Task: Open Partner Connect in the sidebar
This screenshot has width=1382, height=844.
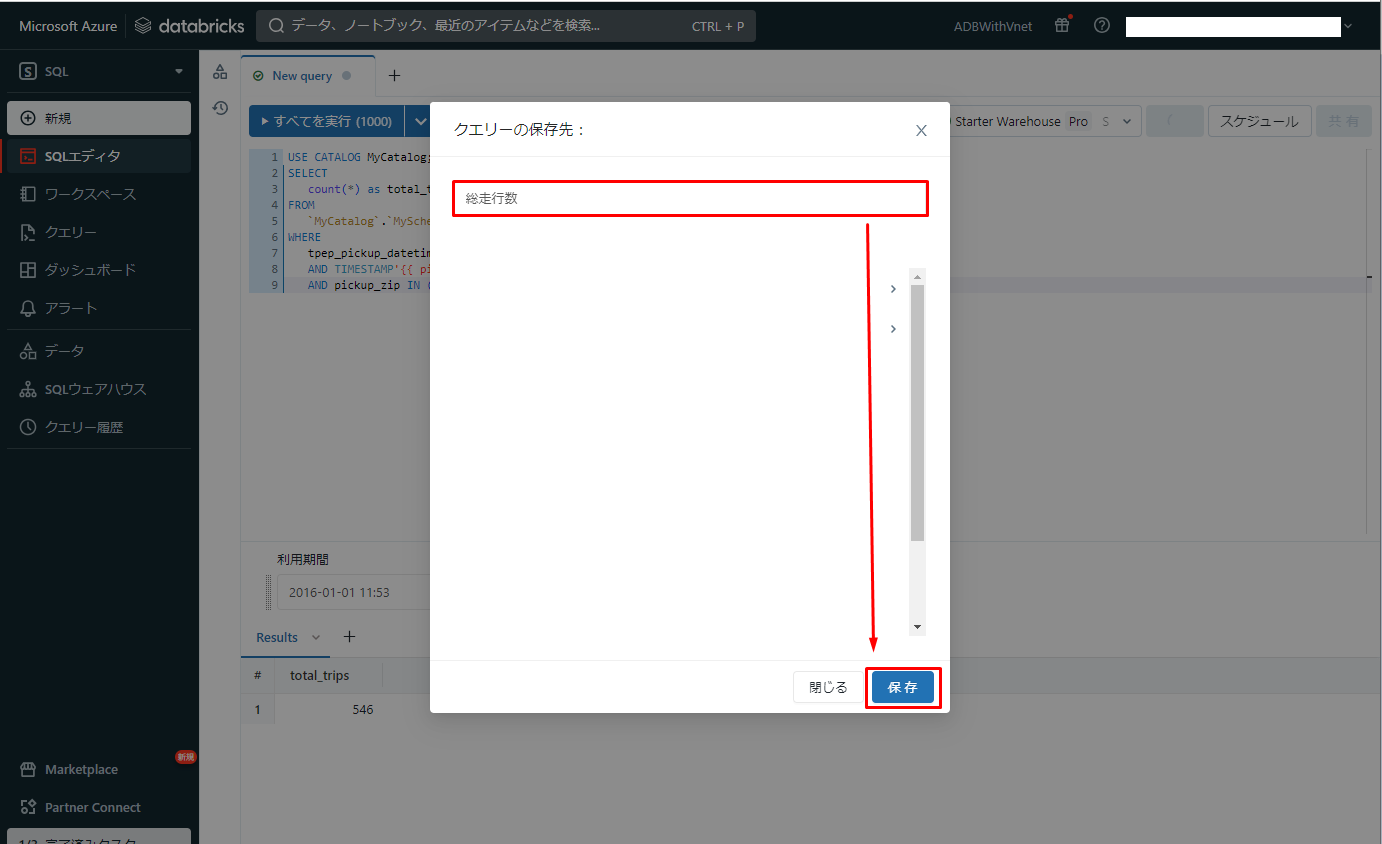Action: (99, 807)
